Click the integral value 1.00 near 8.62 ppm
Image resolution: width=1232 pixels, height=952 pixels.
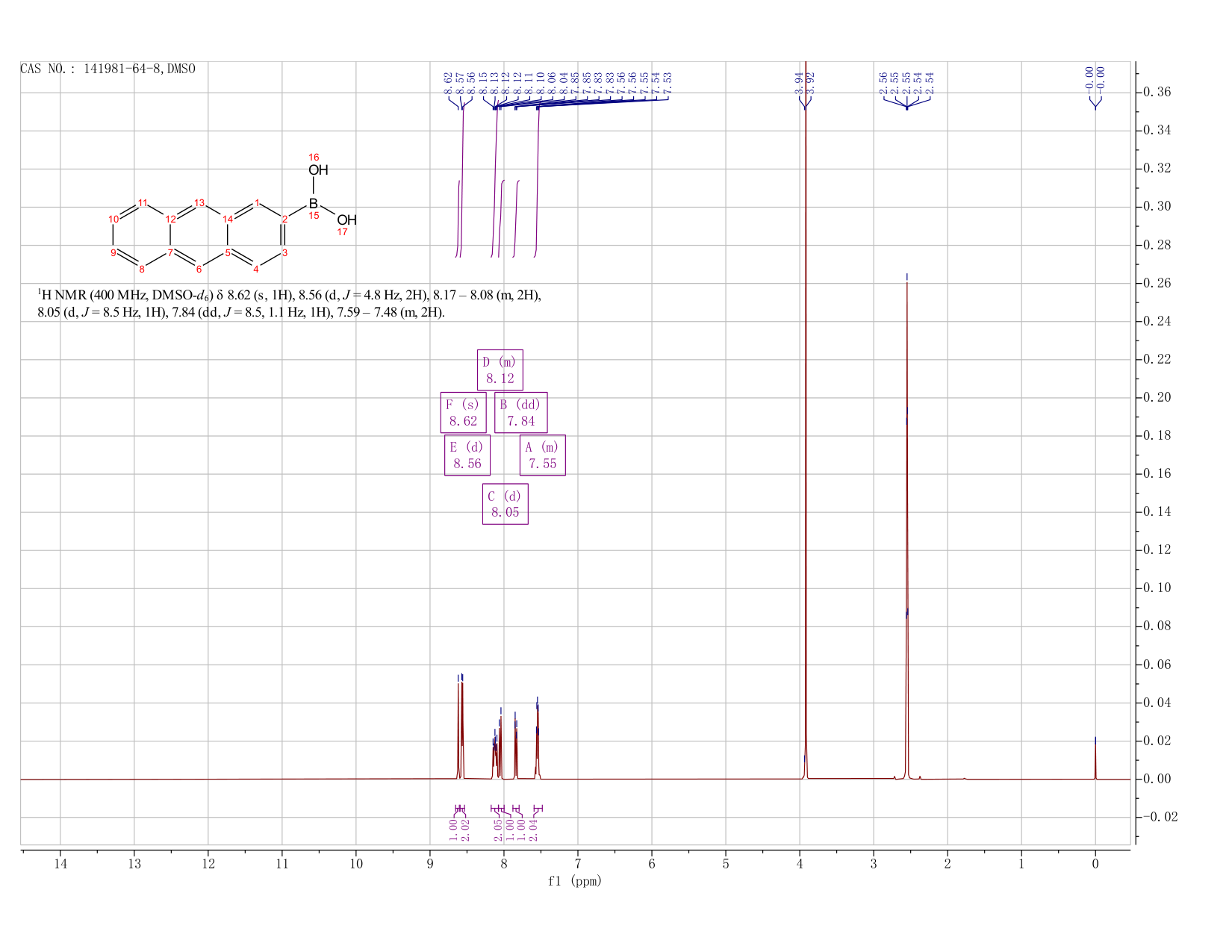[452, 829]
